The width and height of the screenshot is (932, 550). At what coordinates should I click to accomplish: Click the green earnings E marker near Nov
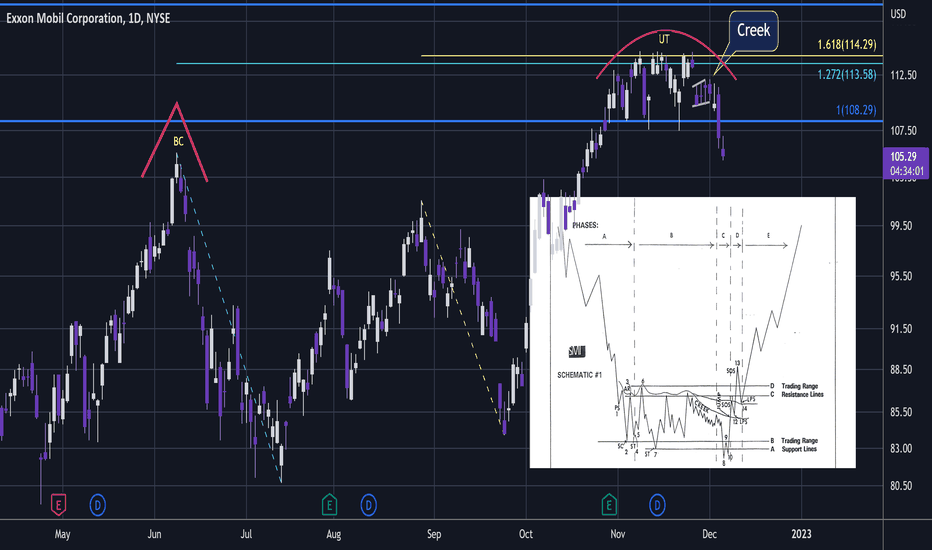(609, 505)
